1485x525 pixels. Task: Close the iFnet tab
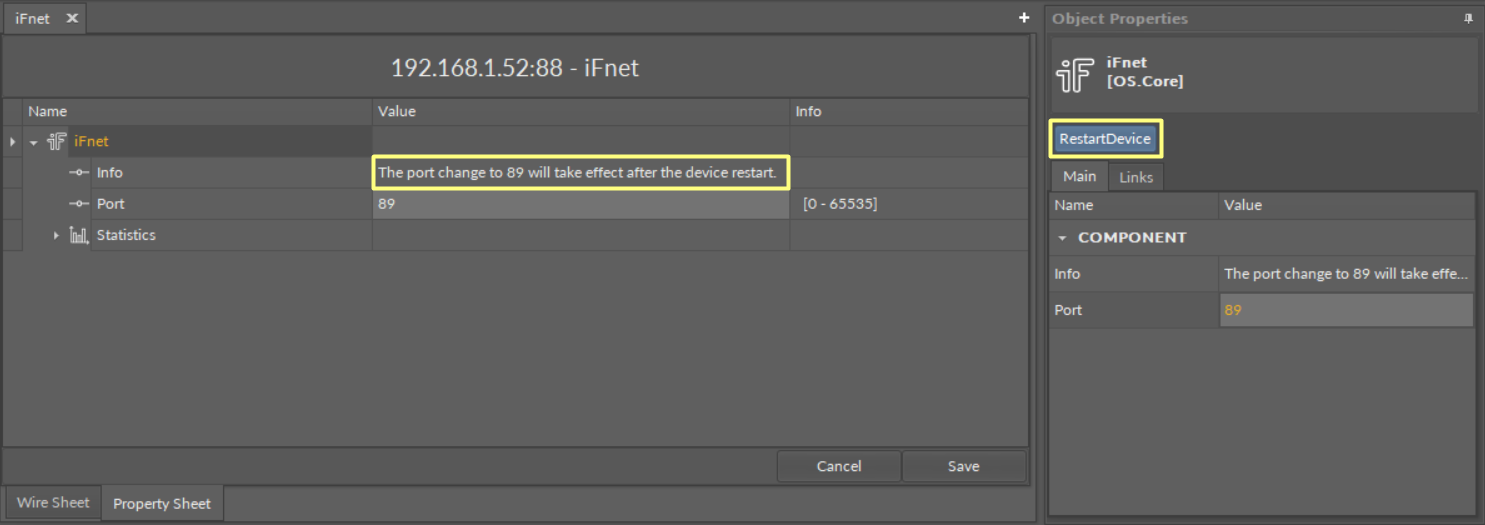click(x=72, y=18)
